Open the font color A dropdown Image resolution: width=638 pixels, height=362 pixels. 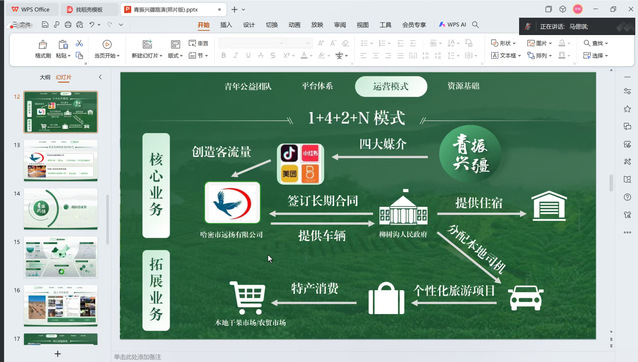pyautogui.click(x=306, y=55)
